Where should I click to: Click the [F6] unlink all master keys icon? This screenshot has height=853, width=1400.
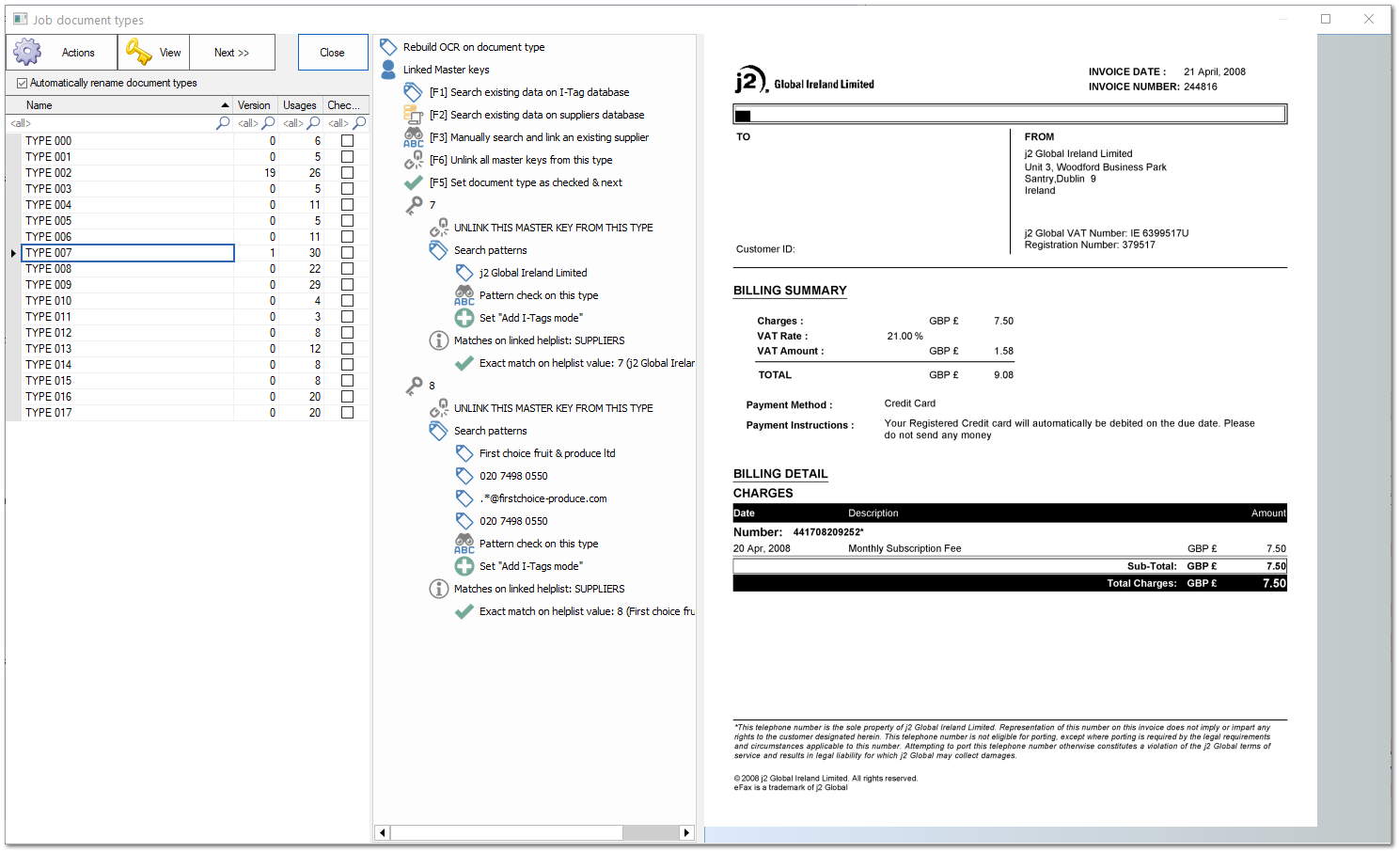[414, 160]
